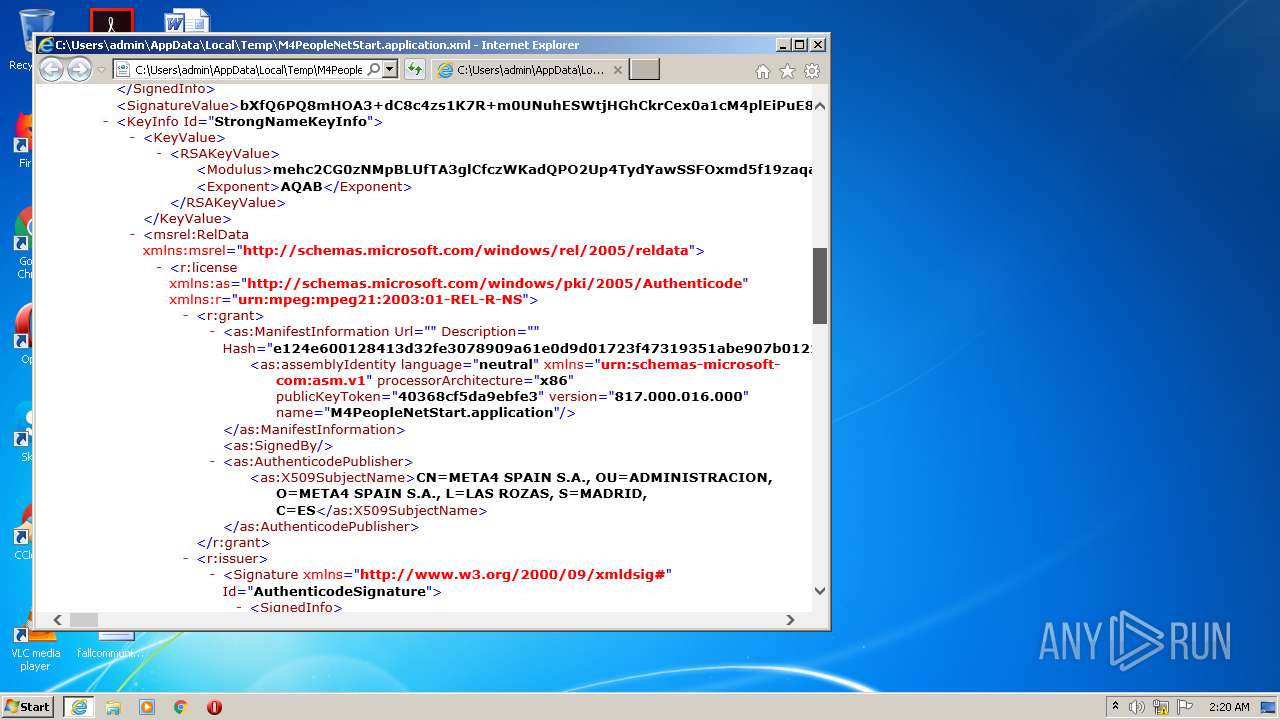Click horizontal scrollbar left arrow
The image size is (1280, 720).
click(x=57, y=620)
